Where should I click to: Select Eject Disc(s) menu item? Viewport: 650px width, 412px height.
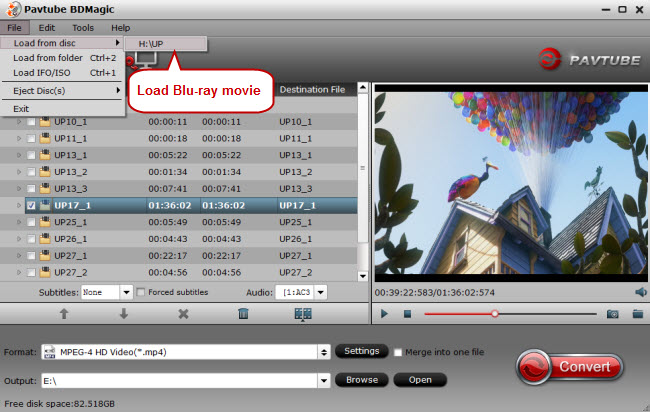click(x=62, y=90)
